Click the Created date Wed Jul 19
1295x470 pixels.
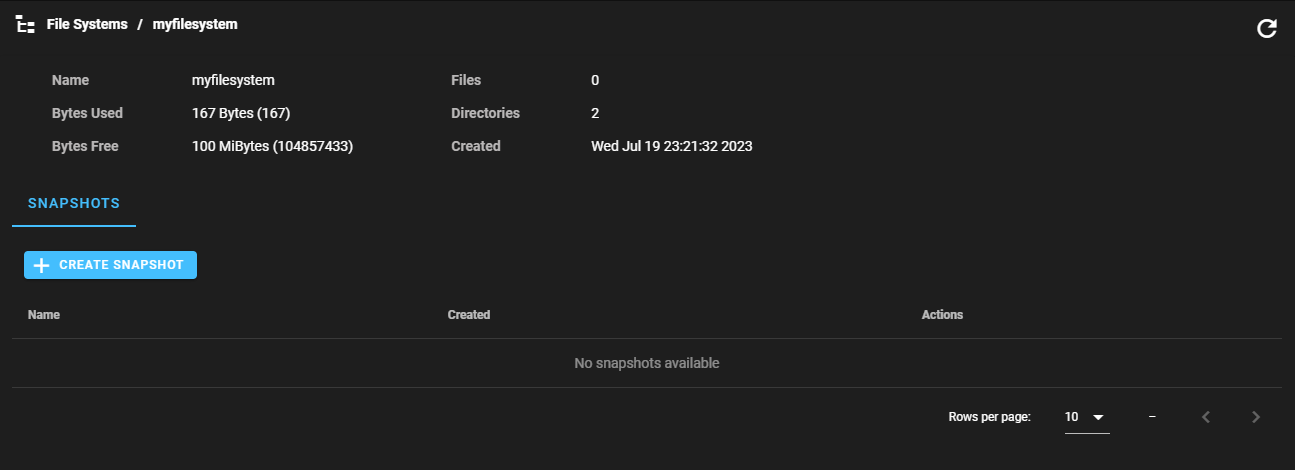click(x=672, y=146)
